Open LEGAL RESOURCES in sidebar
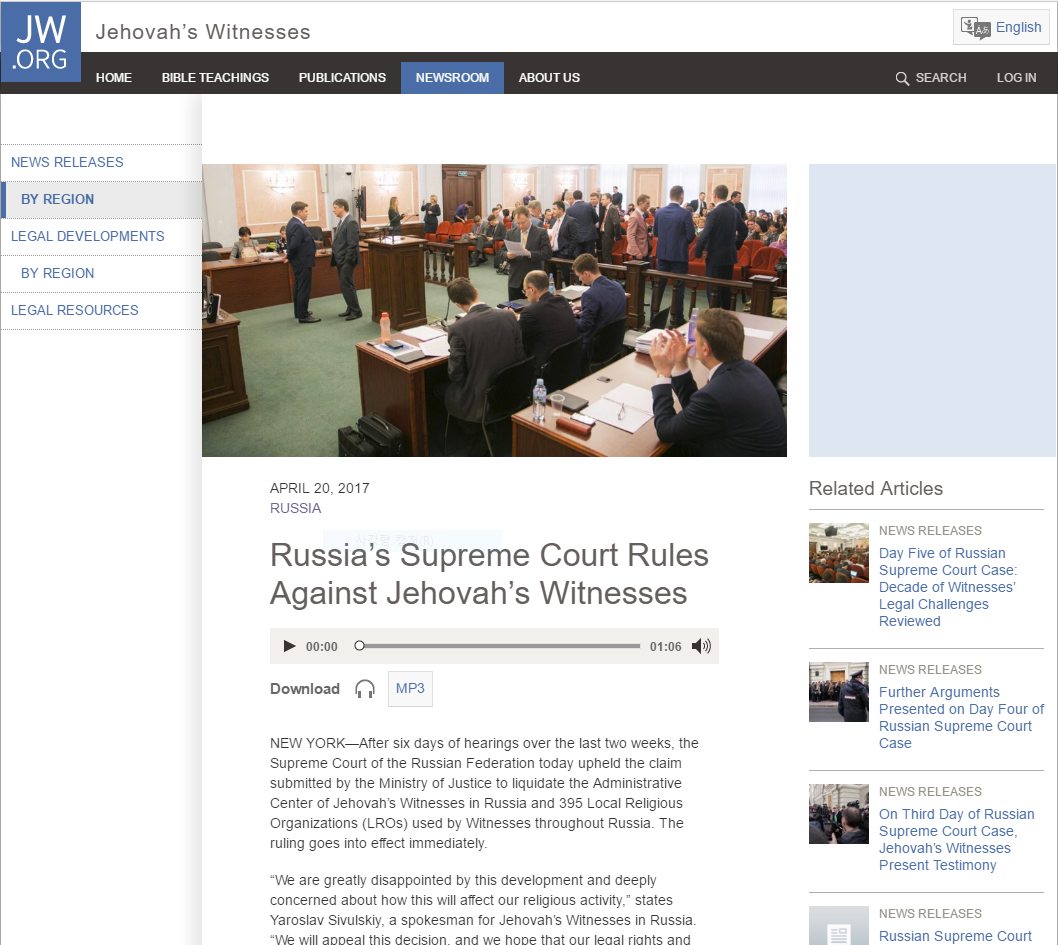Viewport: 1058px width, 945px height. (x=101, y=311)
